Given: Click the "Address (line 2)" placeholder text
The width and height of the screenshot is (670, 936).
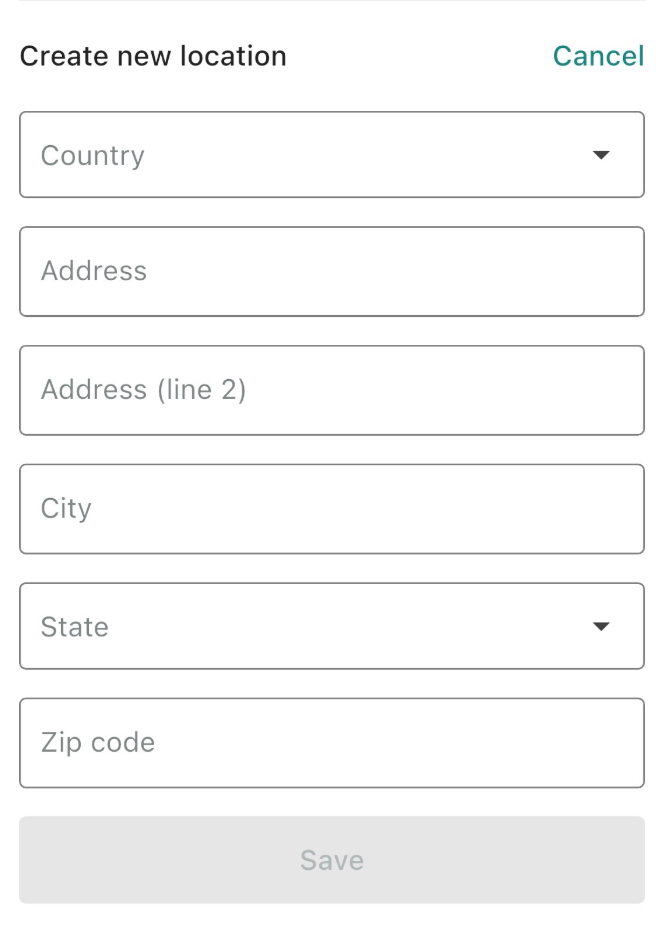Looking at the screenshot, I should (x=143, y=390).
